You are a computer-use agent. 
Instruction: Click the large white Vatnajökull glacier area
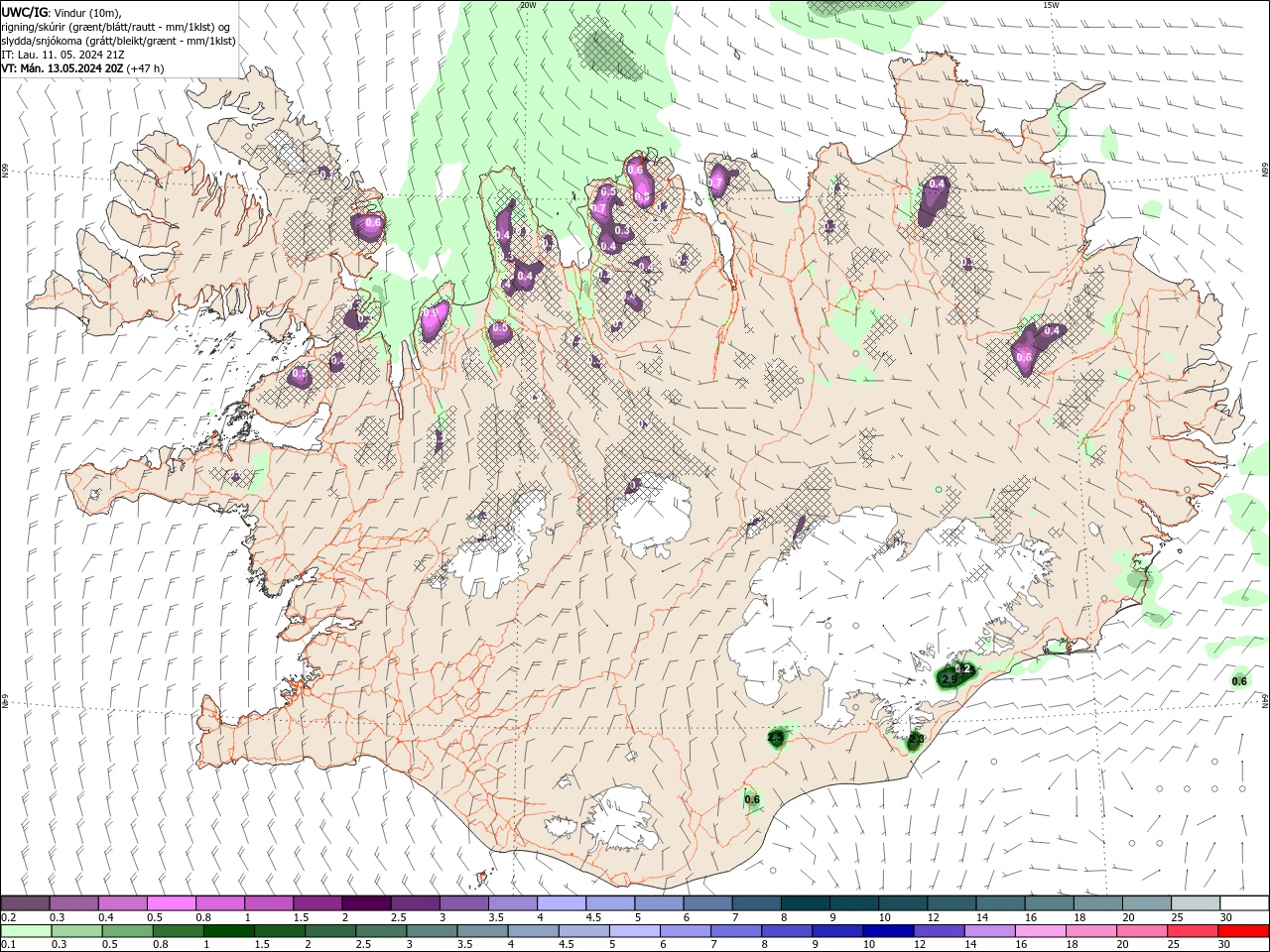(x=873, y=605)
